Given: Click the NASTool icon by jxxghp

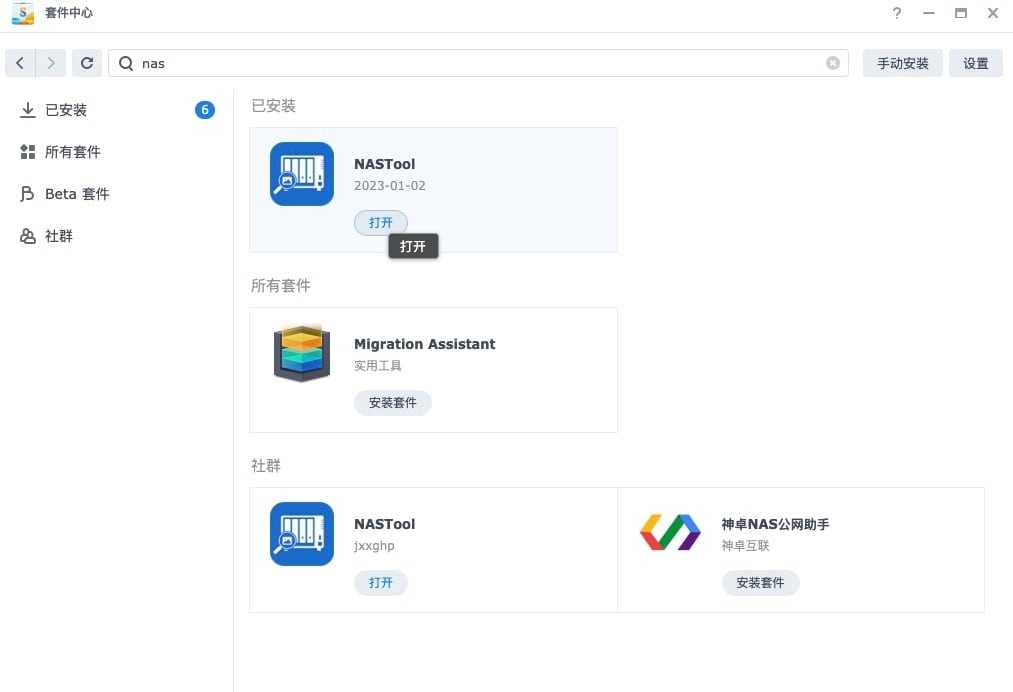Looking at the screenshot, I should [302, 534].
